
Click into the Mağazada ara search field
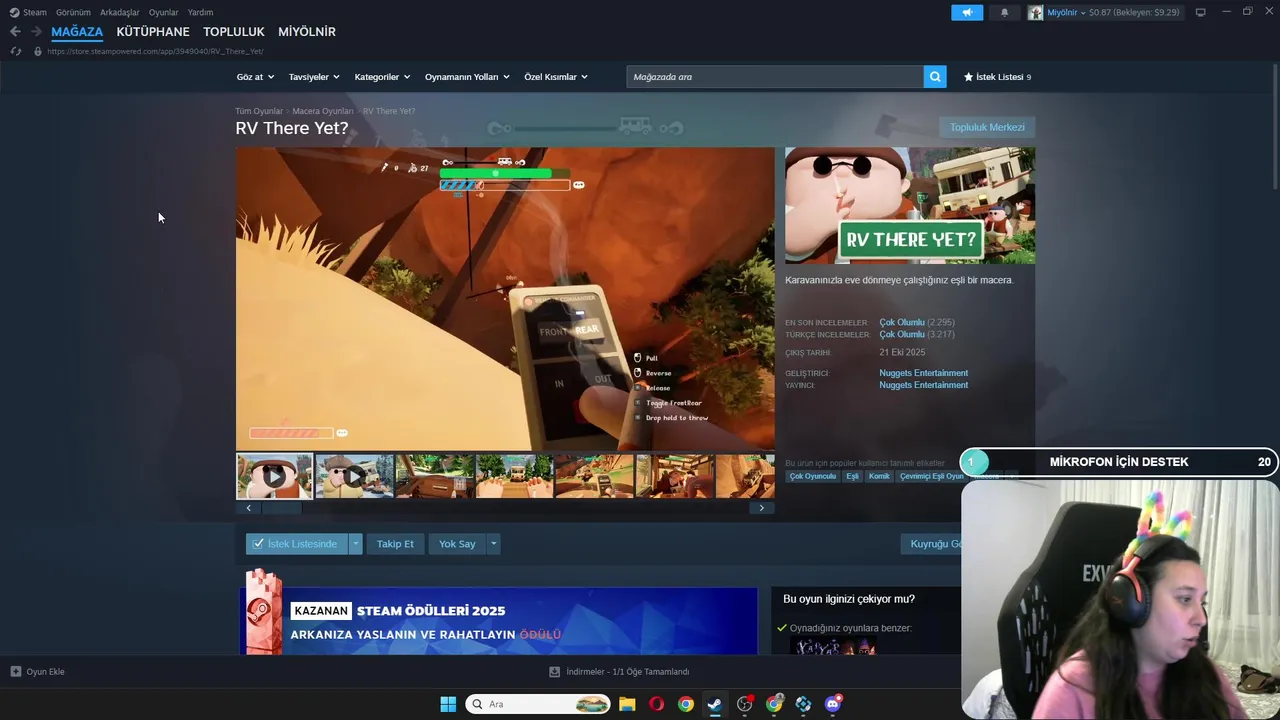point(775,77)
